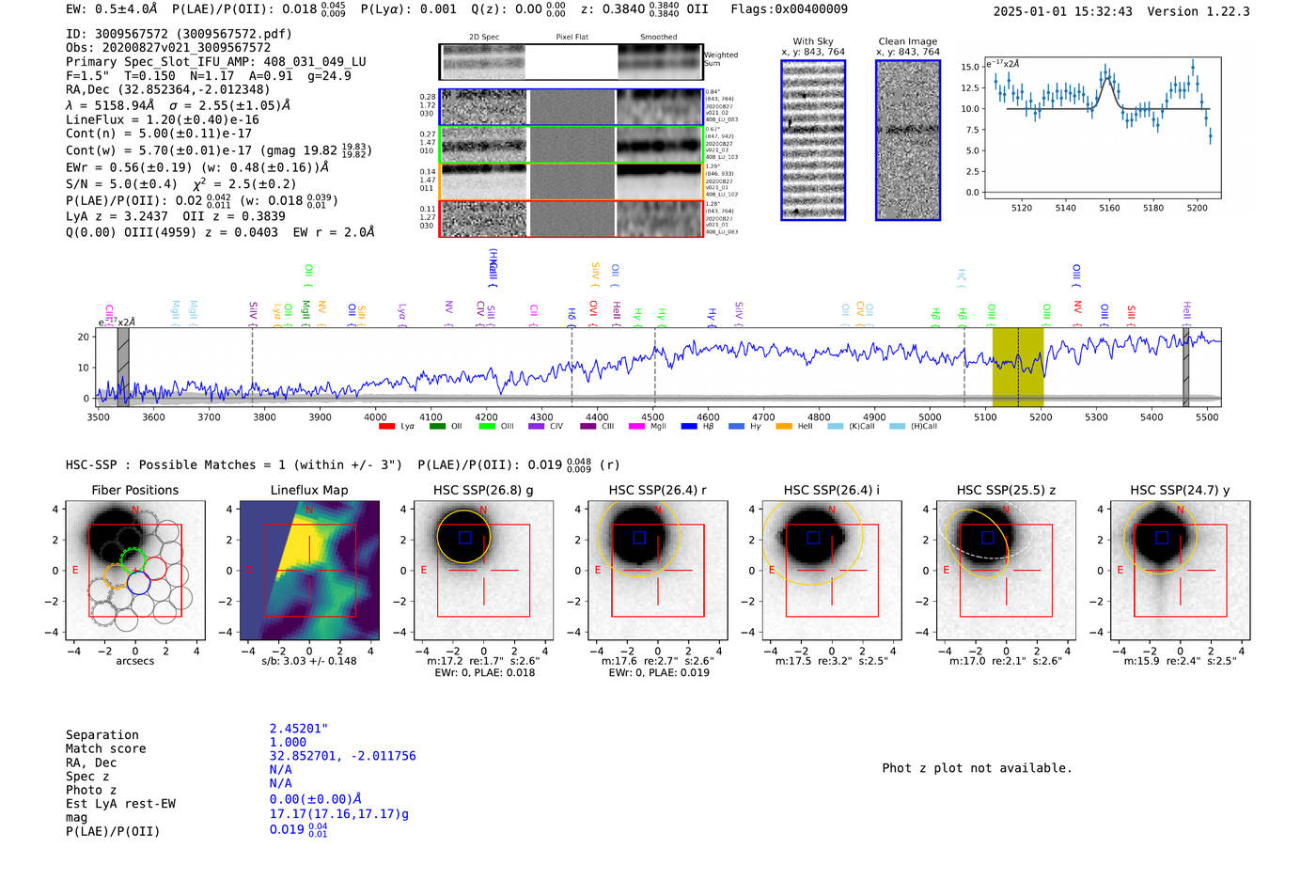Click the (K)CaII light blue legend swatch

pyautogui.click(x=835, y=427)
